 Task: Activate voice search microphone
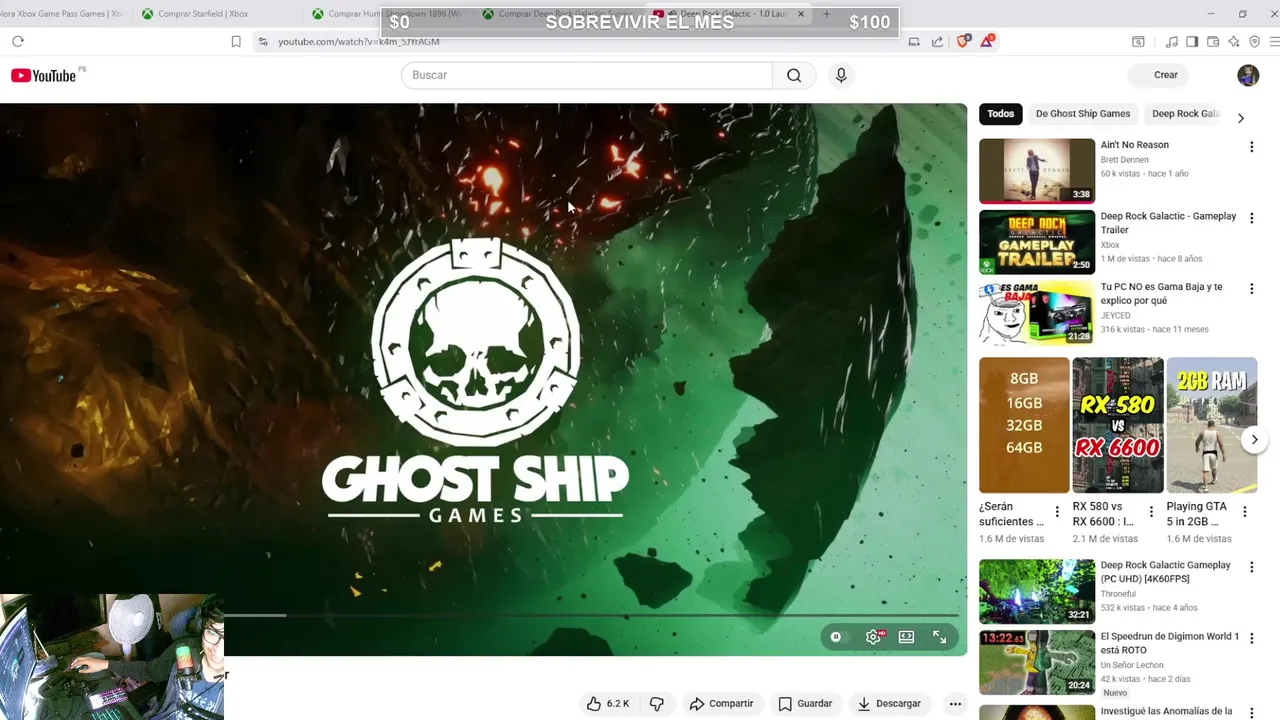[841, 75]
